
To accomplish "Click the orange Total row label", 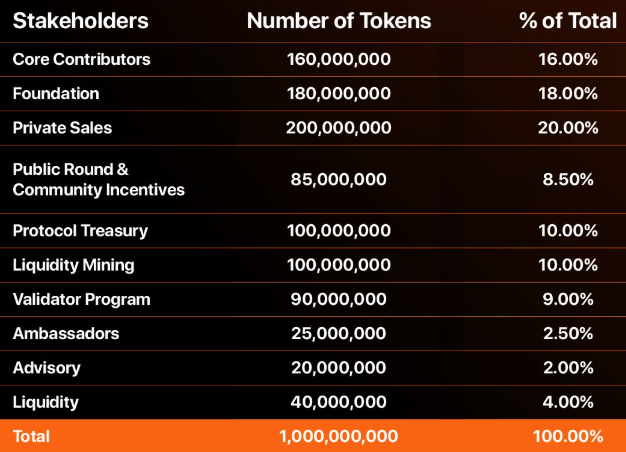I will point(31,436).
